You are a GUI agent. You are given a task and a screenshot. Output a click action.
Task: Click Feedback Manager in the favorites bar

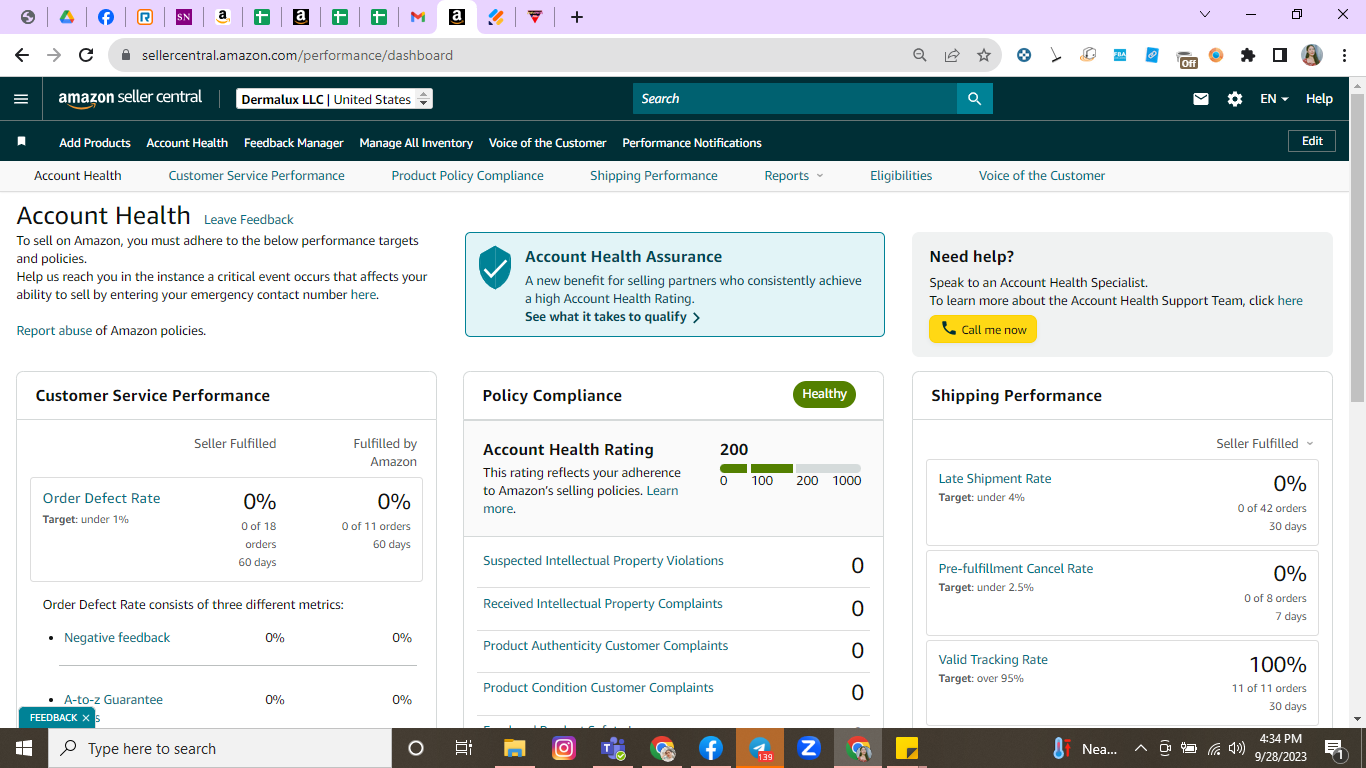294,143
